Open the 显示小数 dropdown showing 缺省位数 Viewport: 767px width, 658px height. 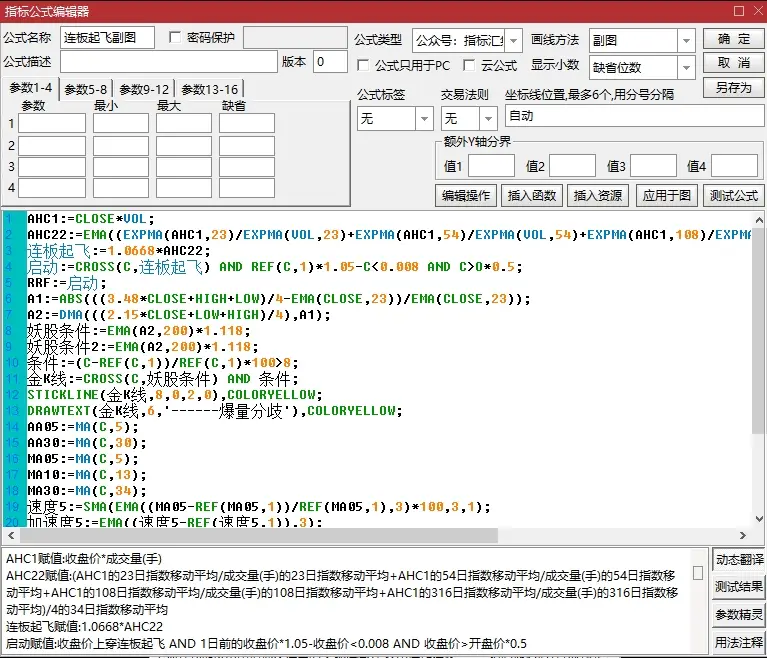pos(686,67)
